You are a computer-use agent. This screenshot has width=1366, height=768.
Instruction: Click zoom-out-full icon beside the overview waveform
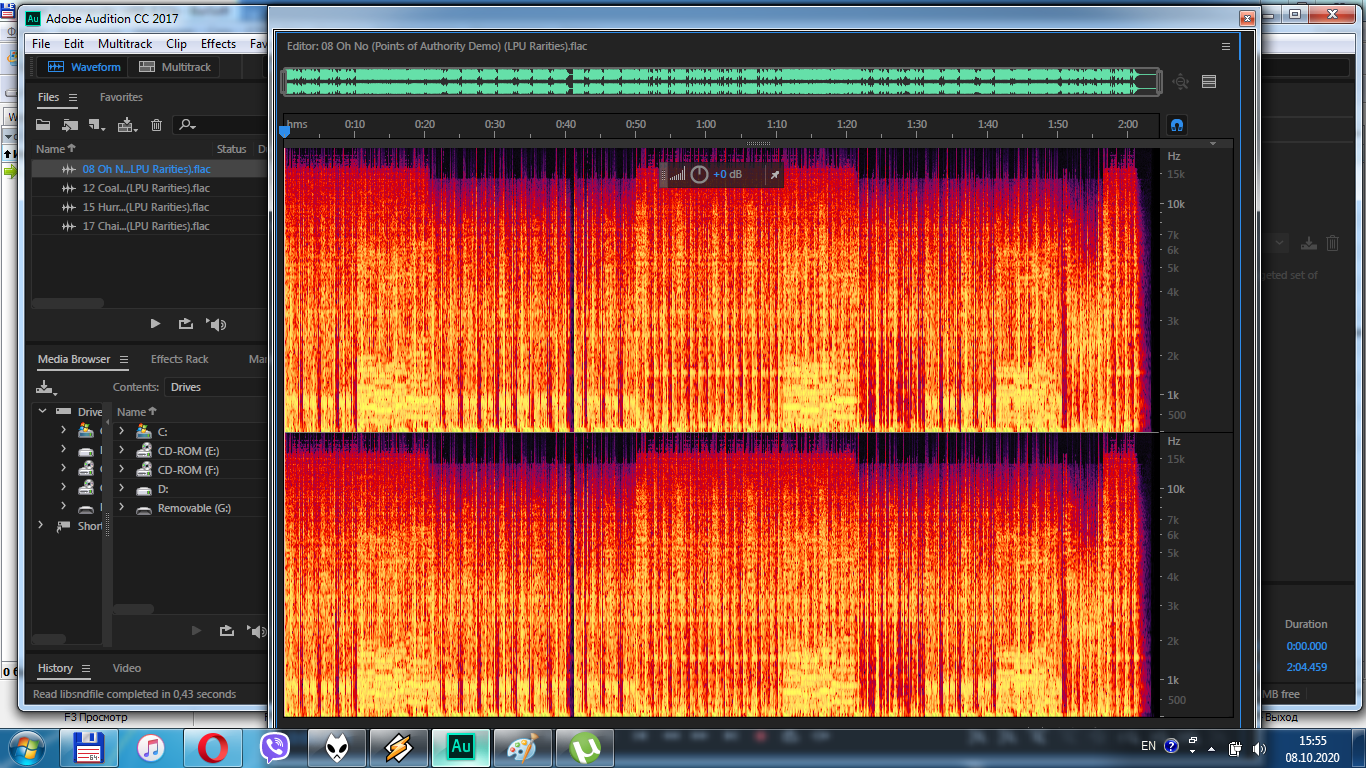click(x=1180, y=82)
